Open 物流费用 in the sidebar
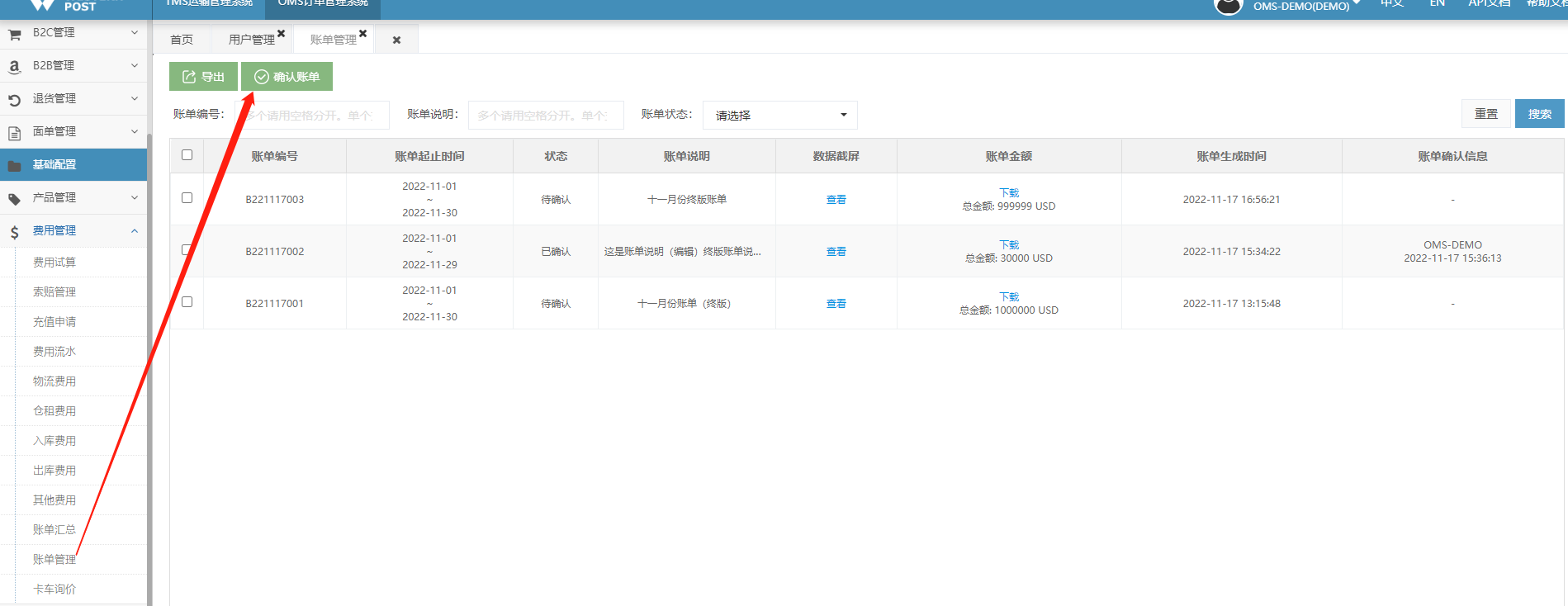Image resolution: width=1568 pixels, height=606 pixels. point(54,381)
